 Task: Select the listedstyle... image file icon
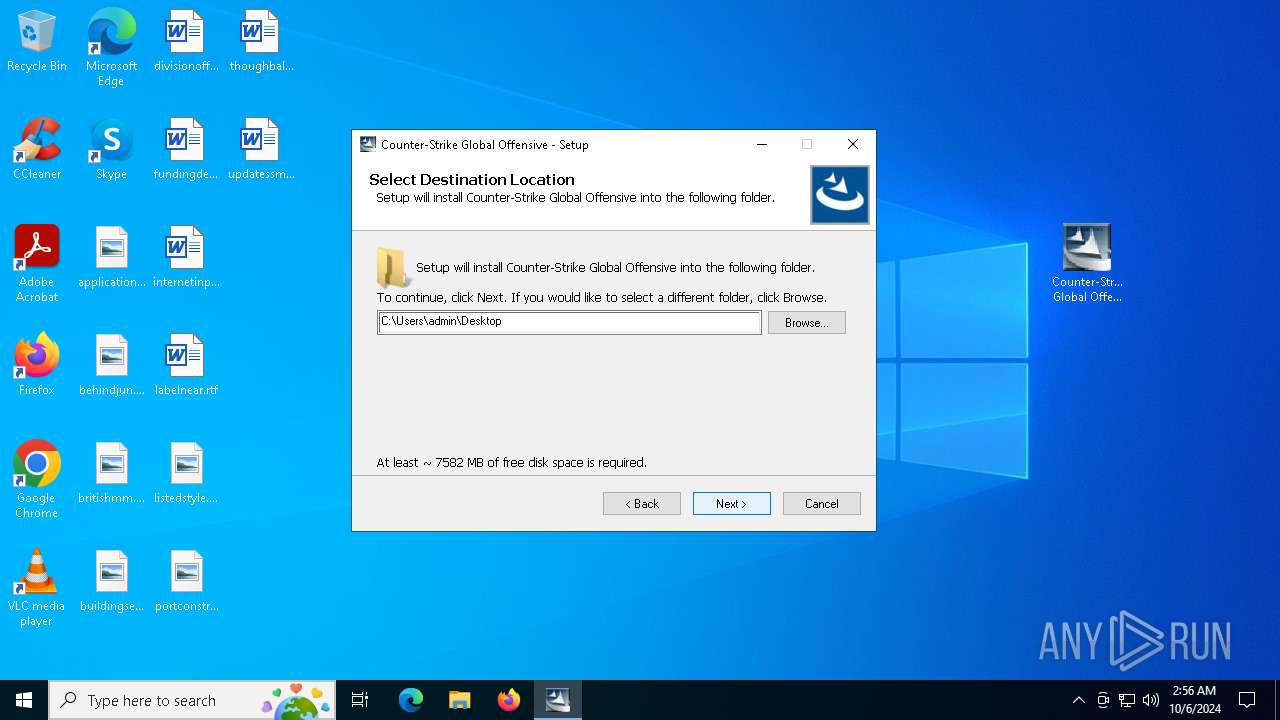point(186,474)
